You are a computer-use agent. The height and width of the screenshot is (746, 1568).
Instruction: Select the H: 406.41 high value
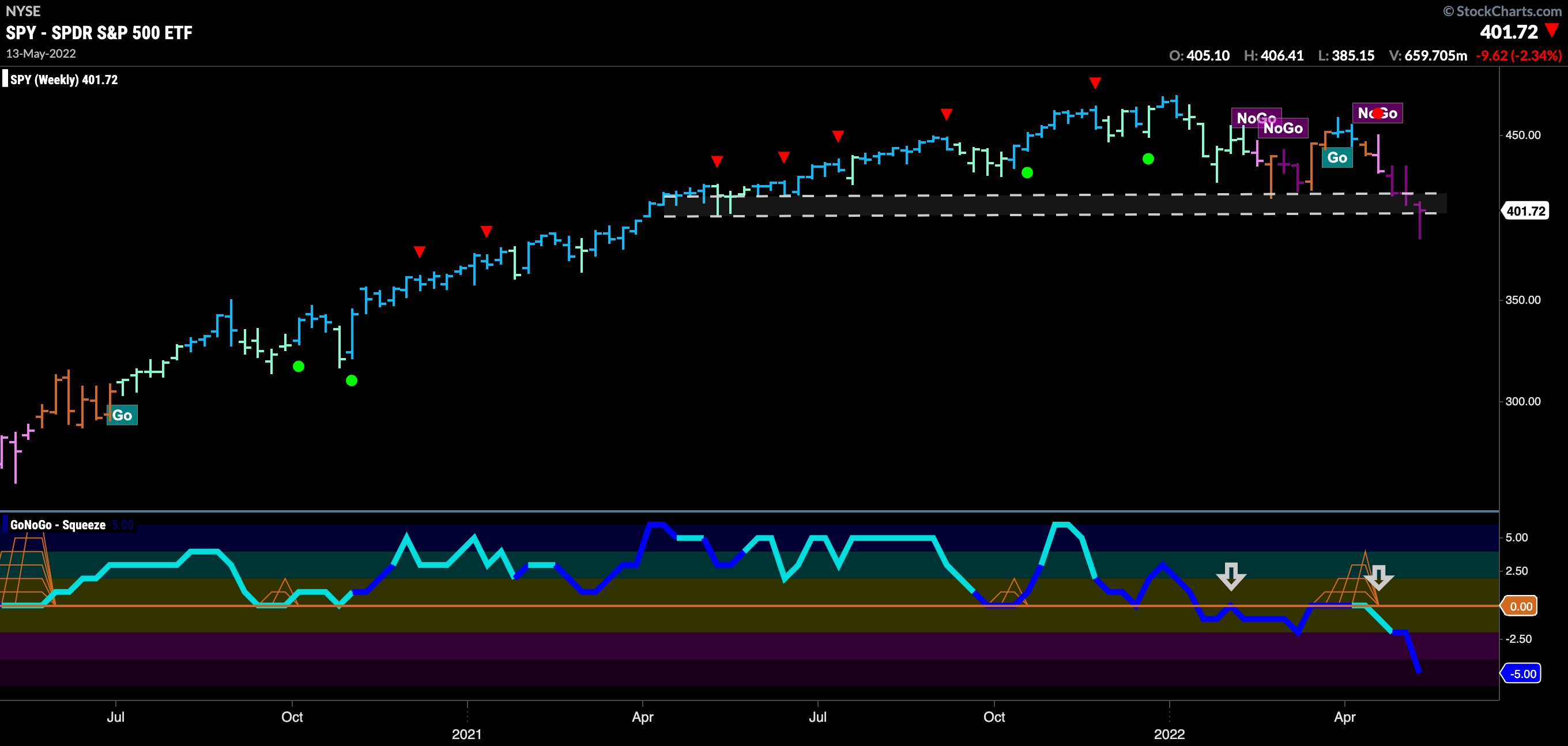pos(1273,55)
